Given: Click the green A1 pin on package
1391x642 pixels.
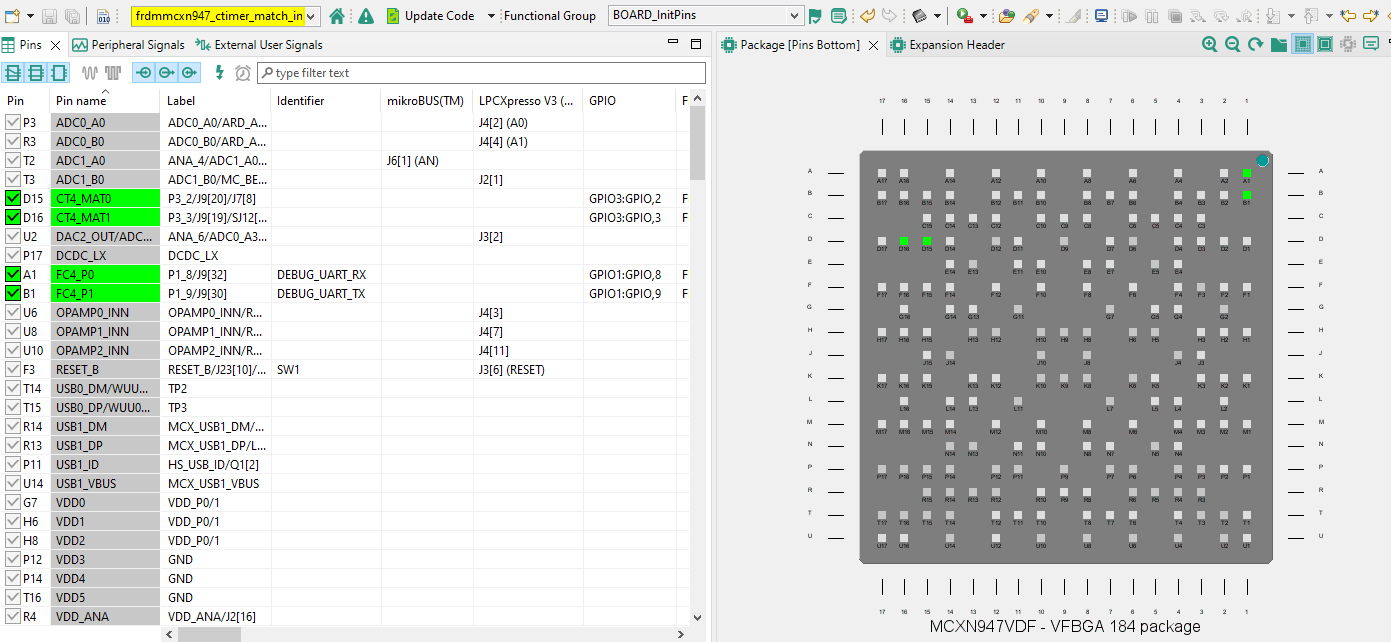Looking at the screenshot, I should click(x=1247, y=174).
